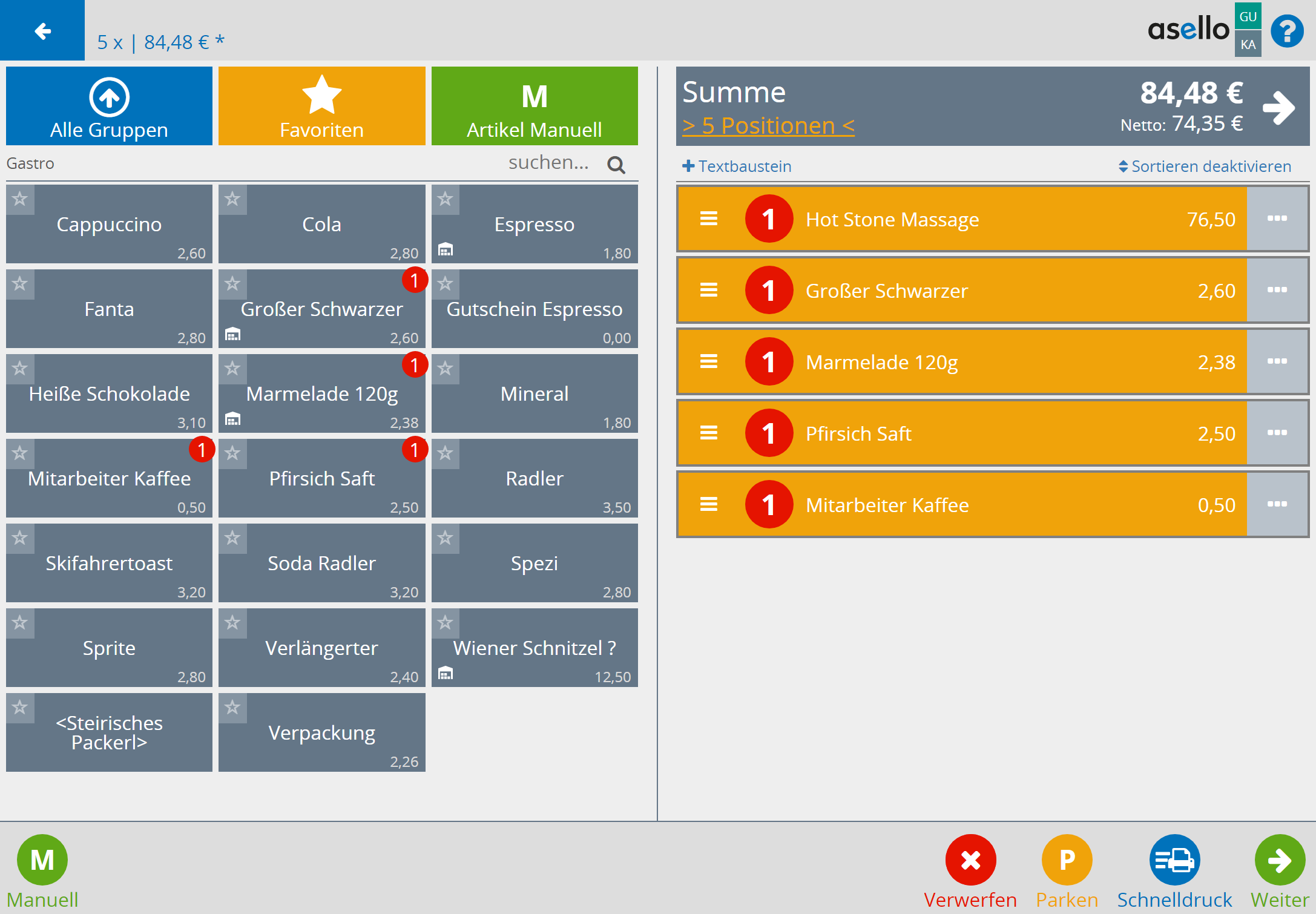Click the back arrow button
The width and height of the screenshot is (1316, 914).
pos(42,30)
